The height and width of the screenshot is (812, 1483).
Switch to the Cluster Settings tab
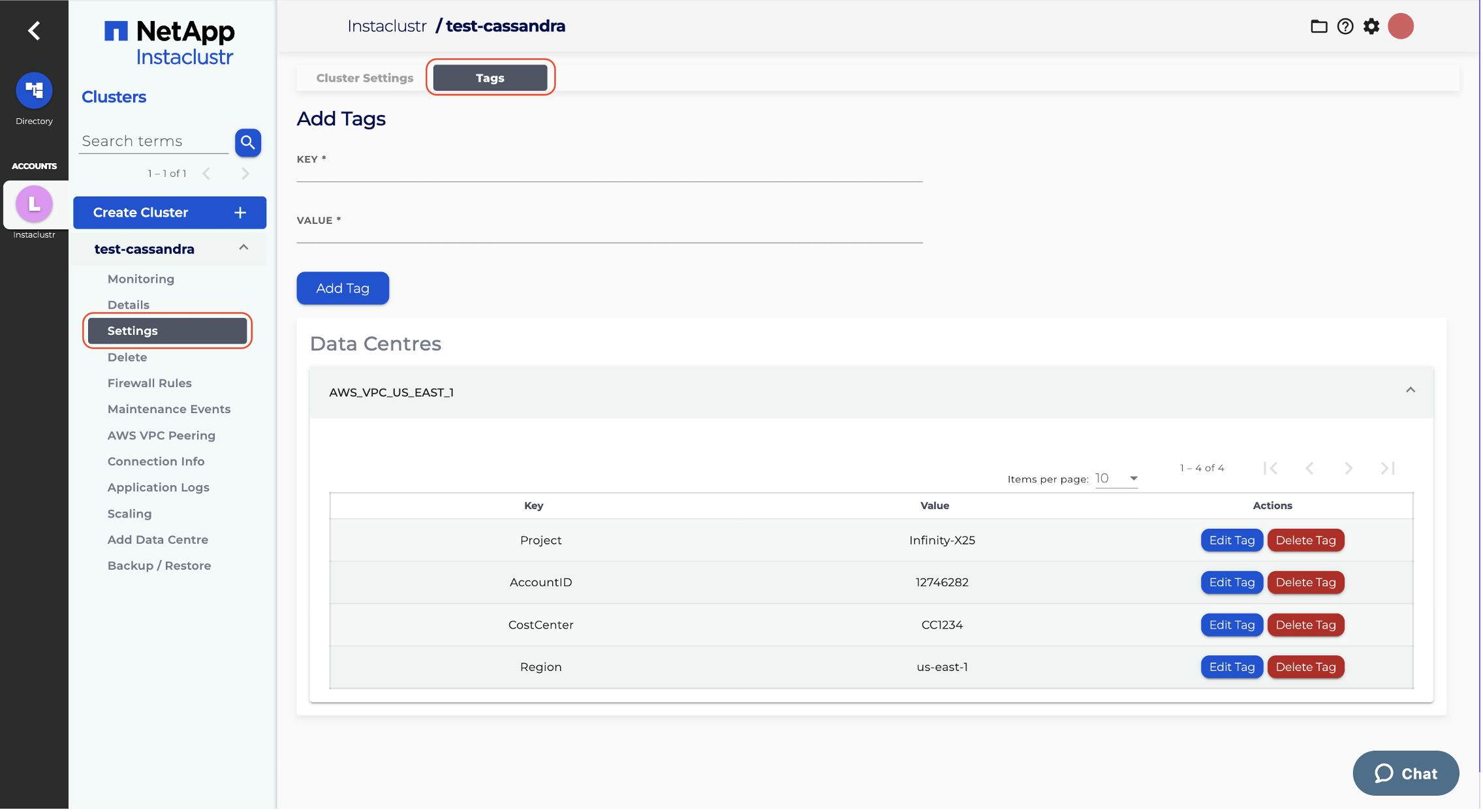pos(364,78)
